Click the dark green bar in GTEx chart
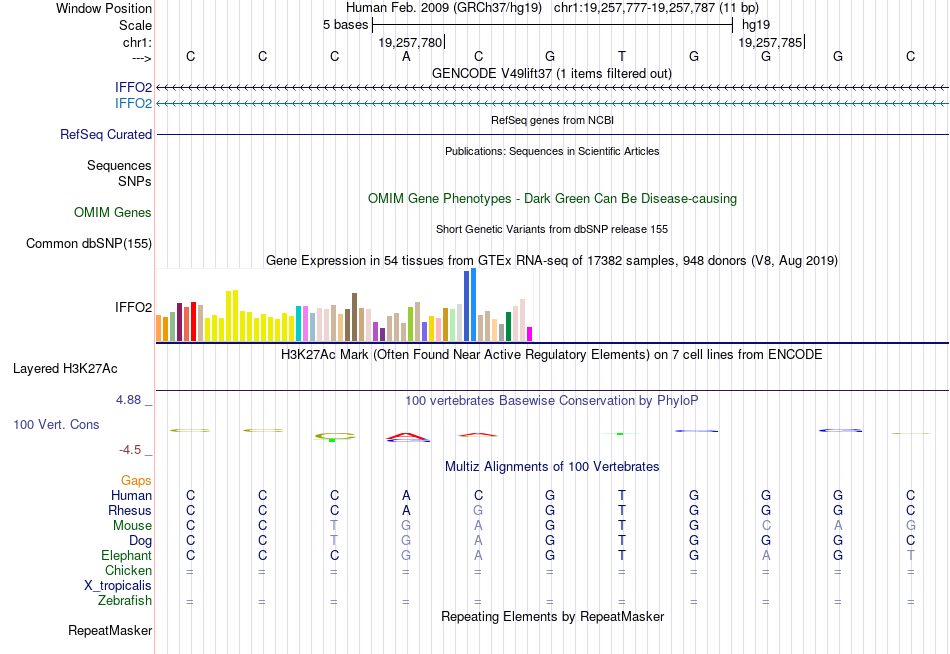The height and width of the screenshot is (654, 950). [x=508, y=326]
